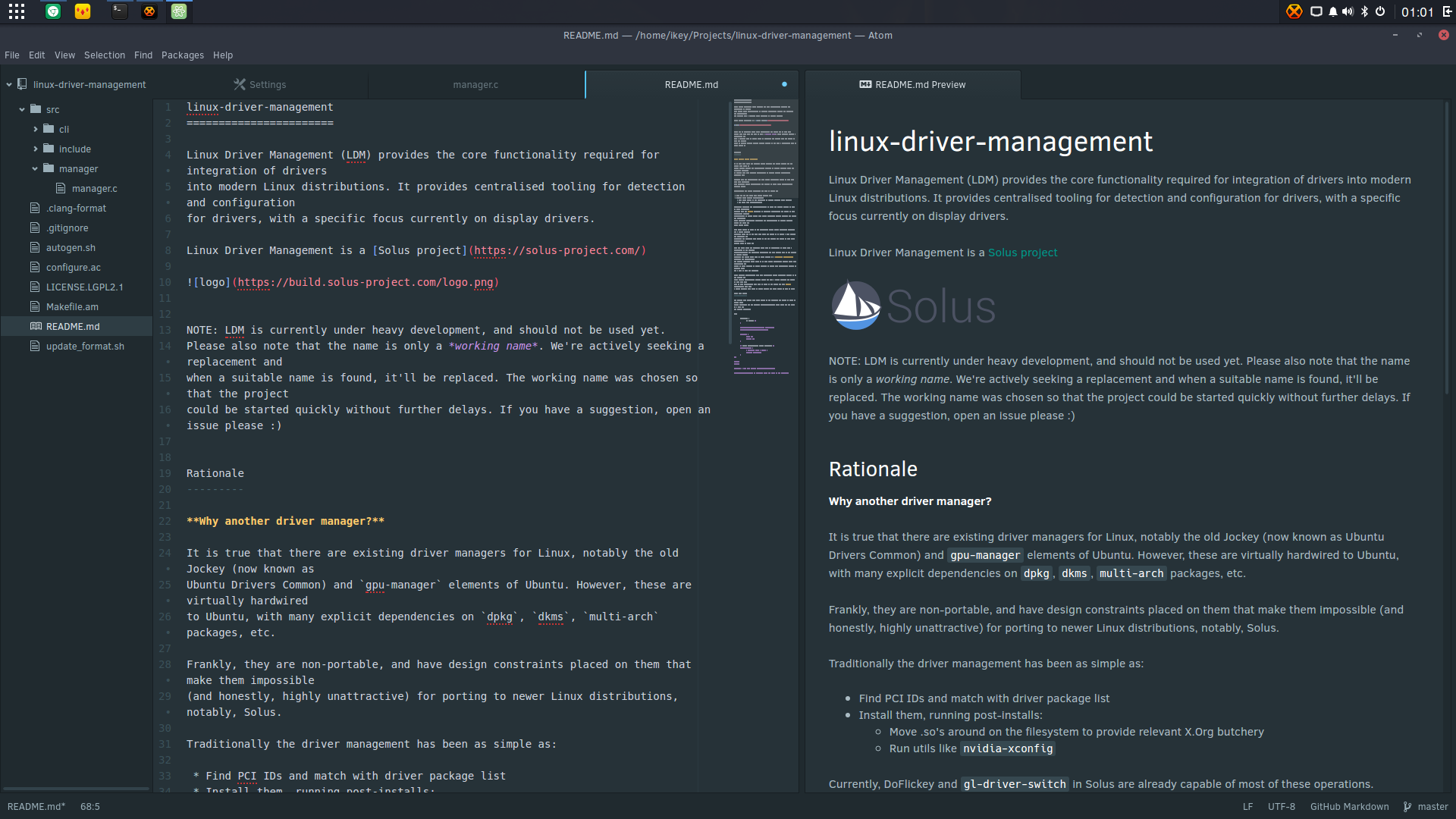Open the File menu

tap(12, 55)
